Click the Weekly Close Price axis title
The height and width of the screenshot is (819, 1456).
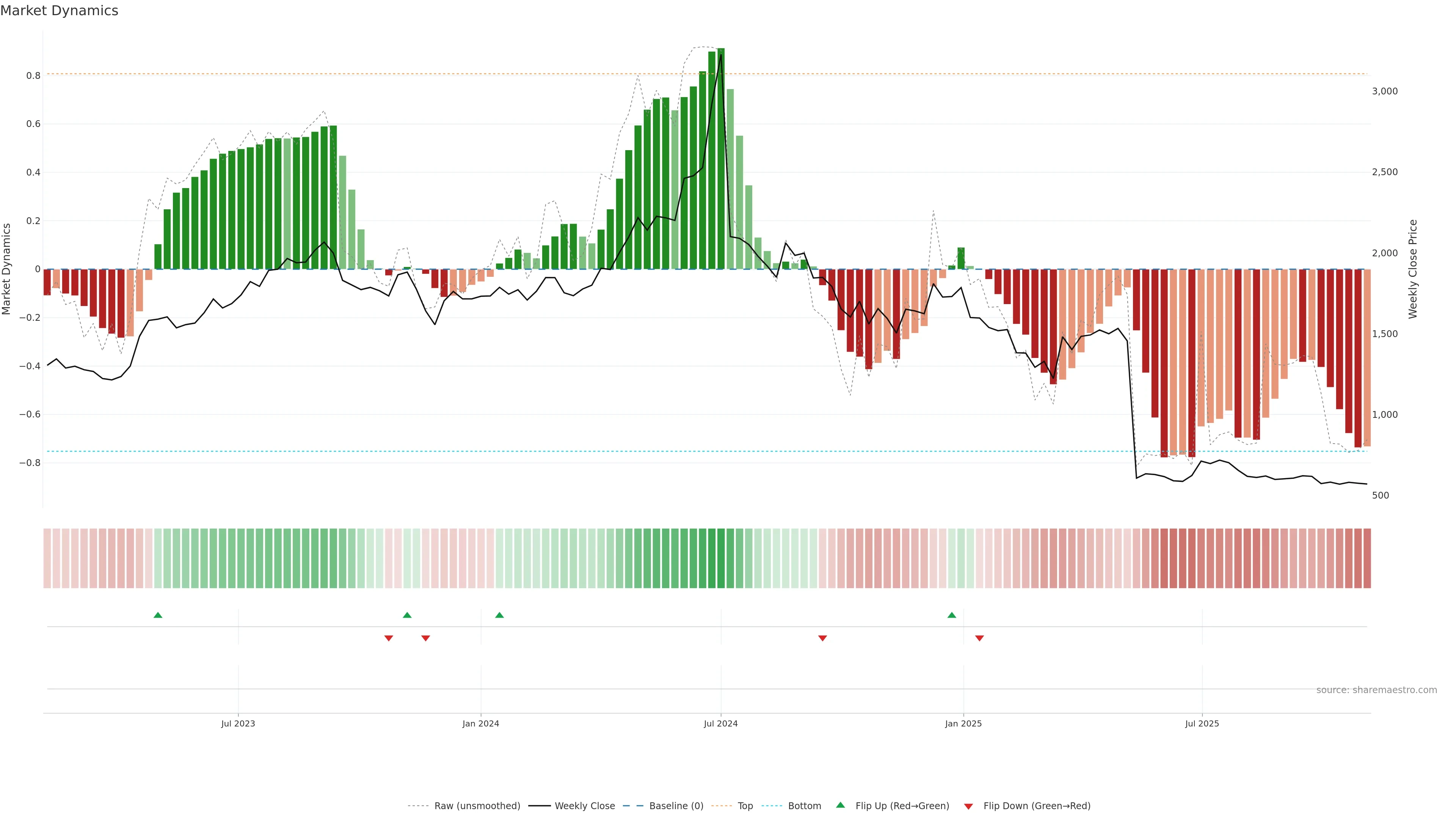coord(1412,269)
